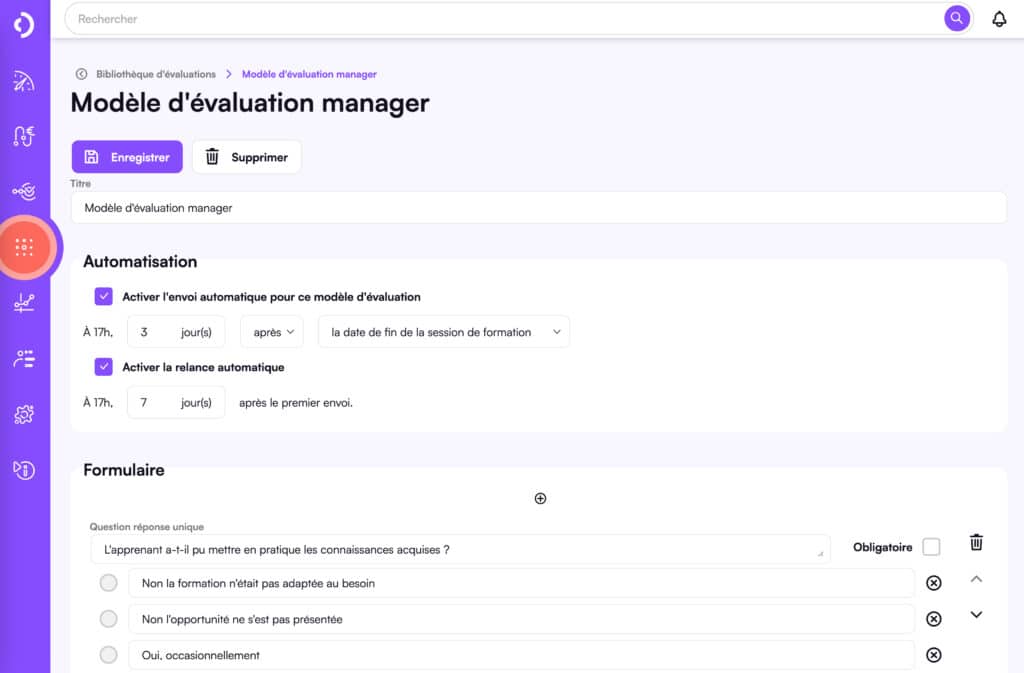Click the Enregistrer button

pos(127,157)
